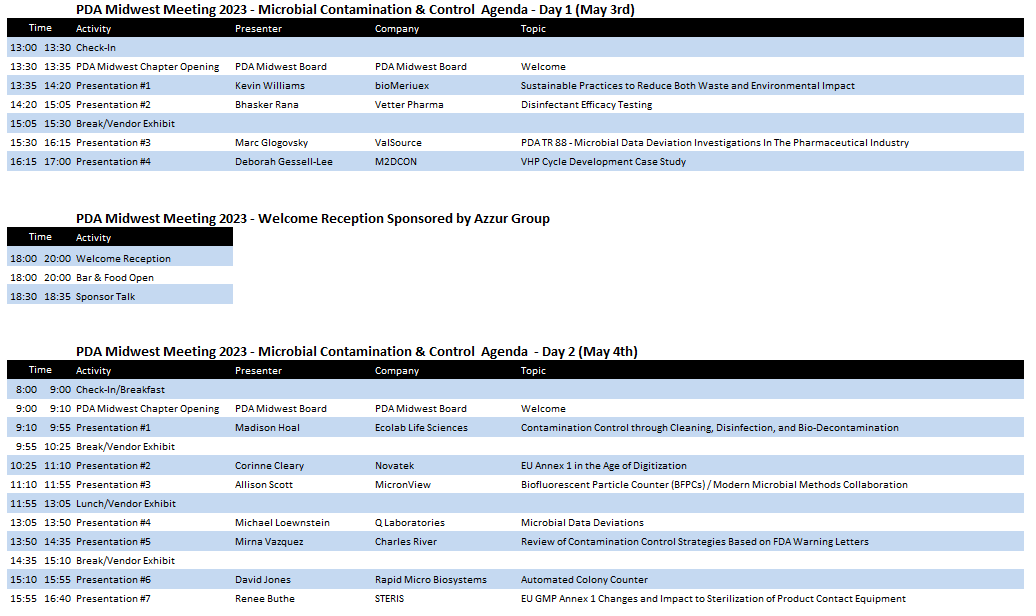Select the EU GMP Annex 1 Changes topic
This screenshot has height=616, width=1036.
(713, 599)
